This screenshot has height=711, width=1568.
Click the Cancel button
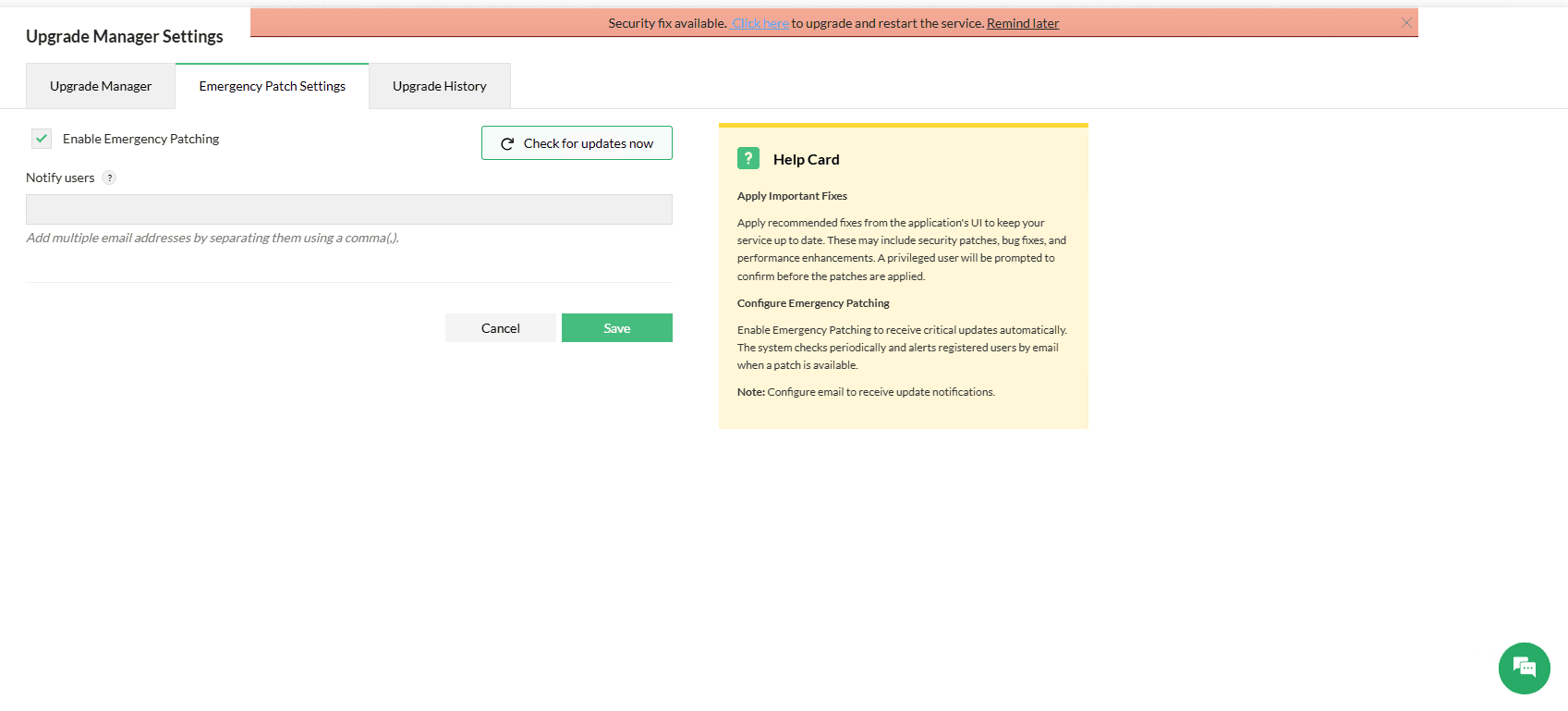(x=501, y=328)
